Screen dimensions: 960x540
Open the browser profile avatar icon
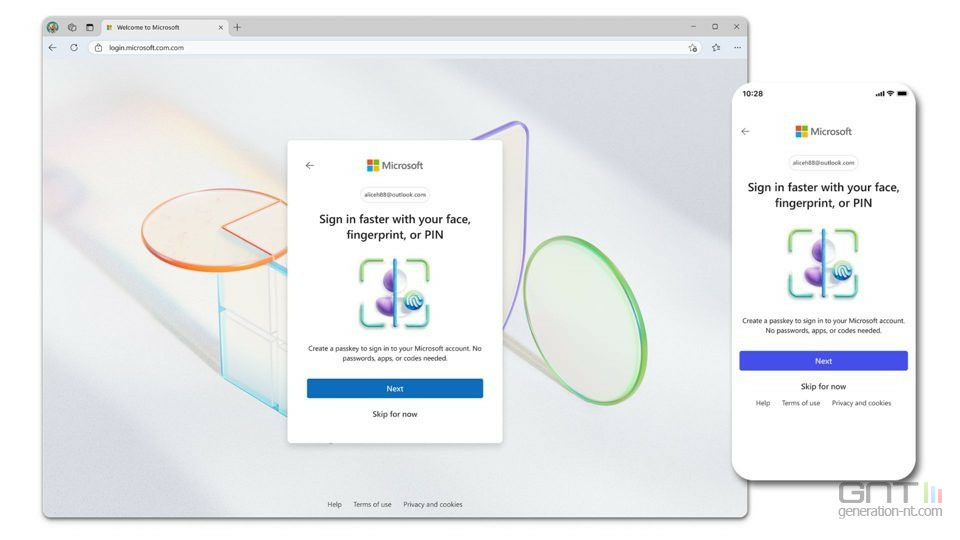(x=53, y=27)
